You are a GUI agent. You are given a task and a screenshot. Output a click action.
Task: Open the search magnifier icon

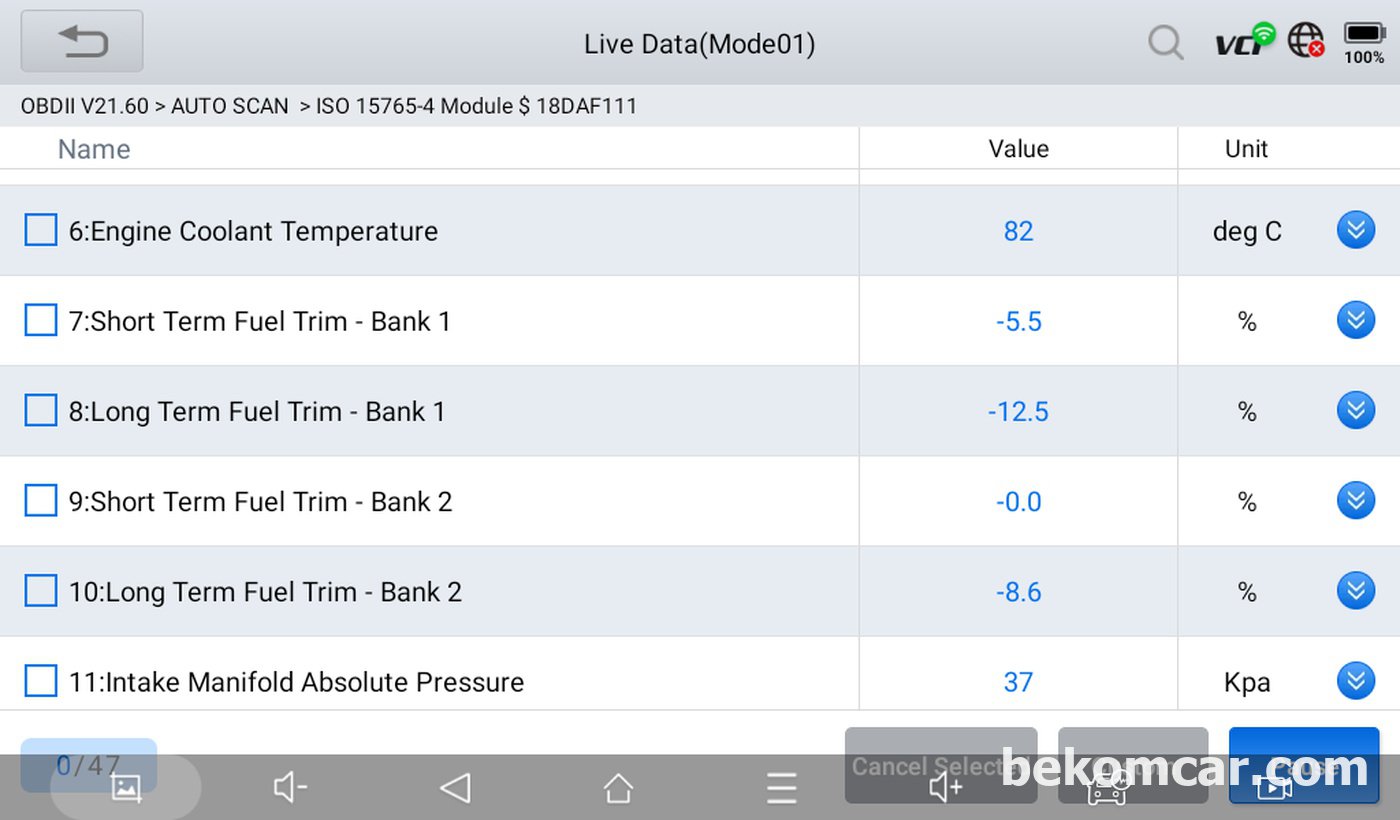coord(1165,42)
